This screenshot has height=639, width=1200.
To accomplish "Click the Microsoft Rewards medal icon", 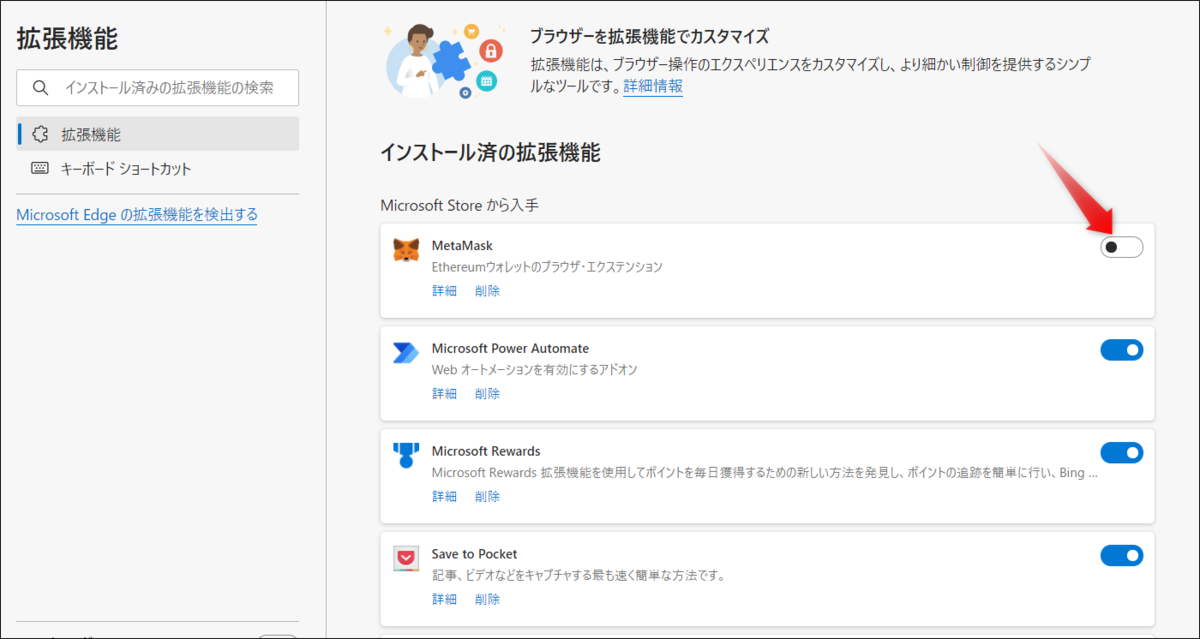I will 406,456.
